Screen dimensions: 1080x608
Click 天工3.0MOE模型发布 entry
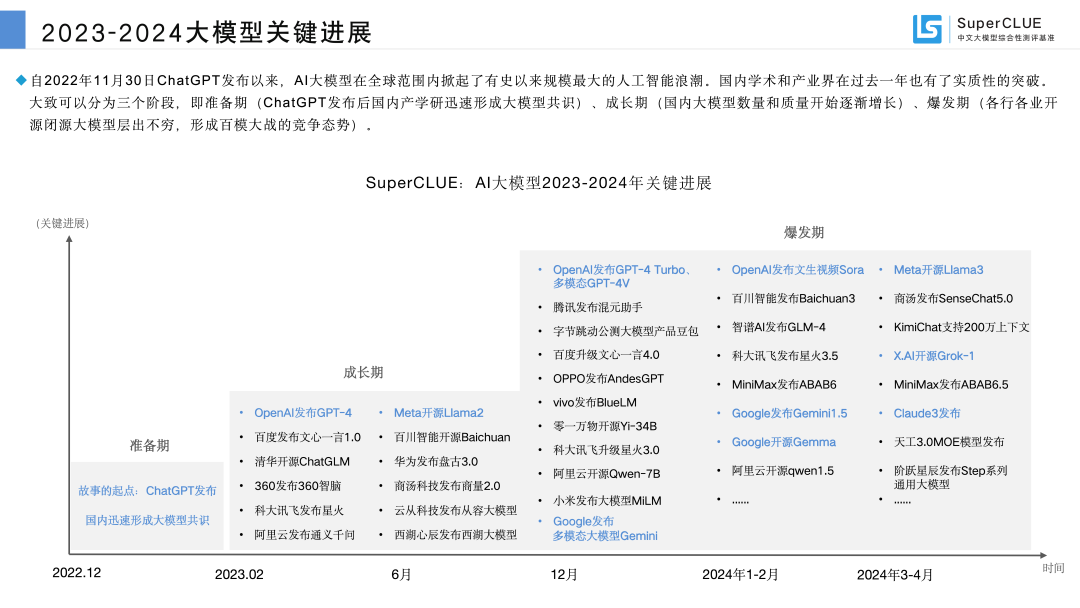click(x=949, y=442)
